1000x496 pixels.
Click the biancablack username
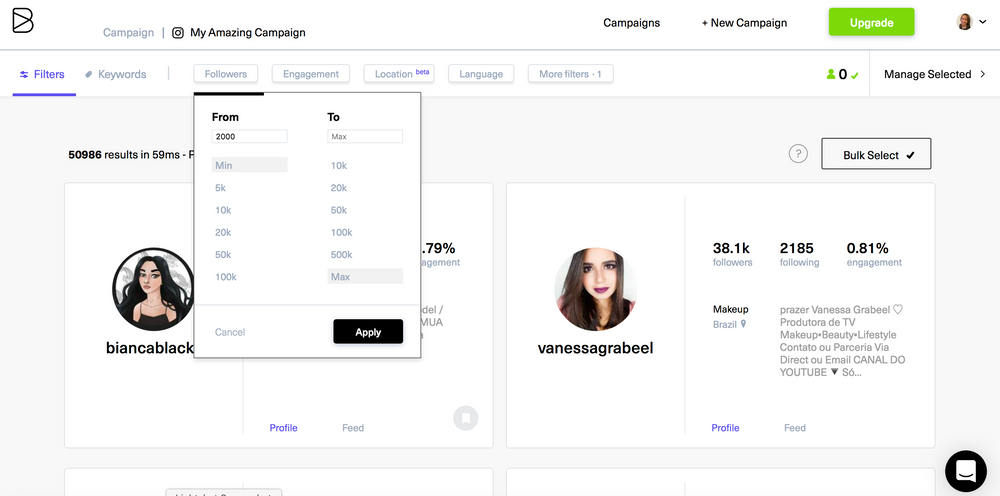(150, 348)
